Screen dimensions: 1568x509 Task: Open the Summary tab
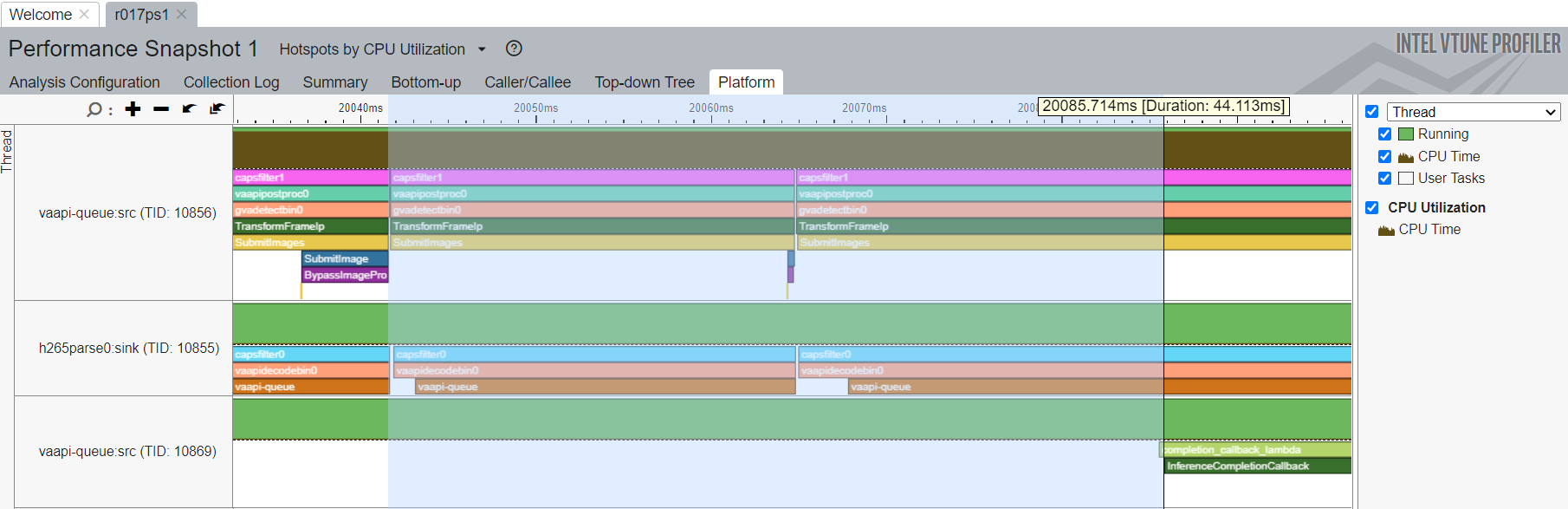pyautogui.click(x=334, y=82)
